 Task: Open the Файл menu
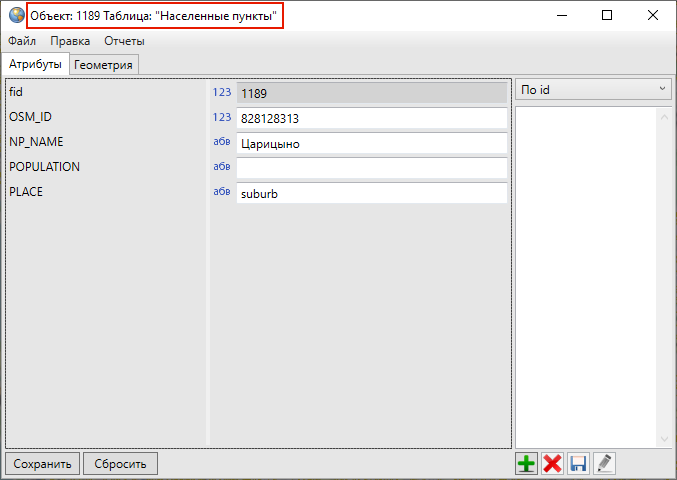[22, 41]
